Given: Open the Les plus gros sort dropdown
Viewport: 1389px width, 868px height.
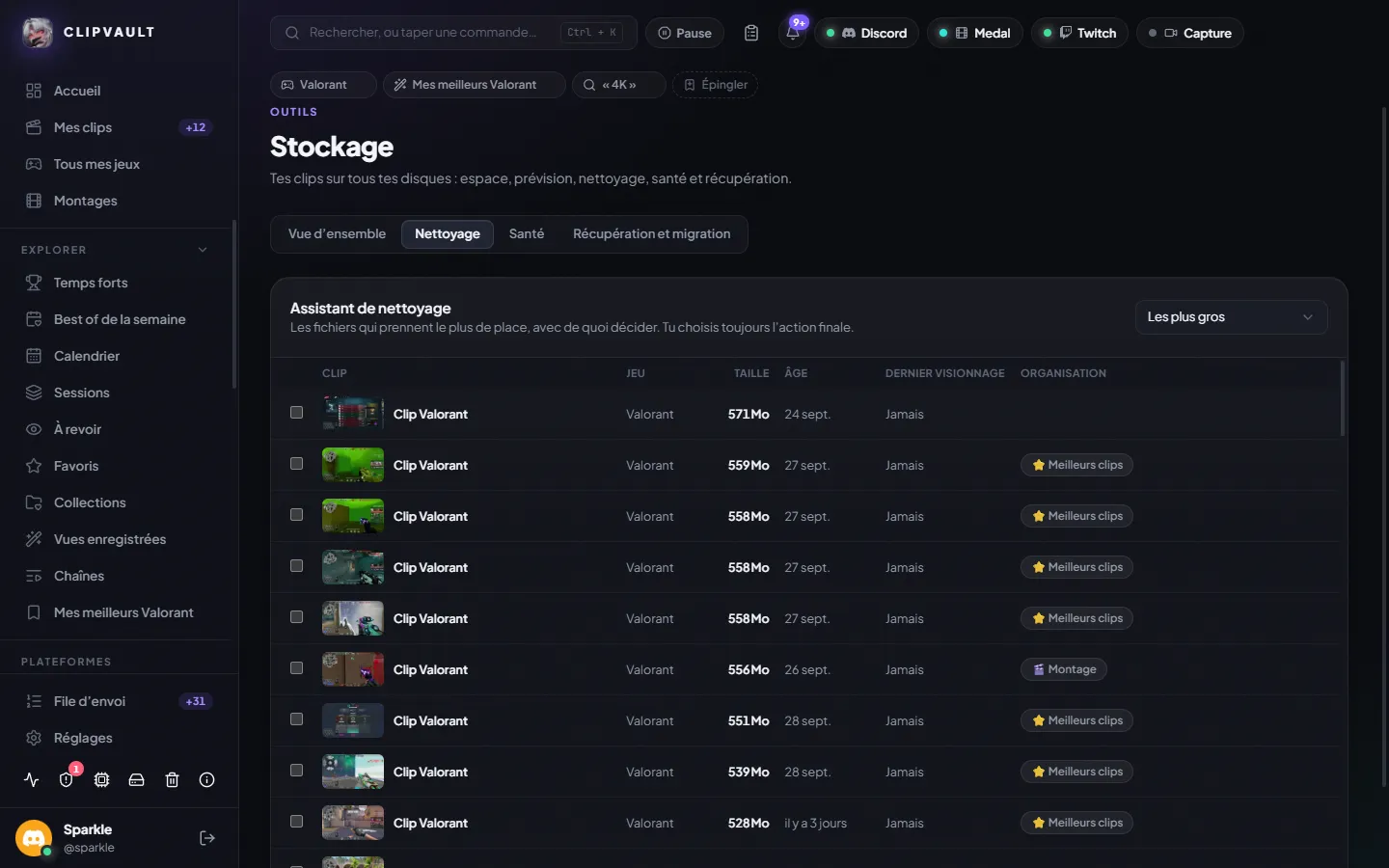Looking at the screenshot, I should (x=1231, y=317).
